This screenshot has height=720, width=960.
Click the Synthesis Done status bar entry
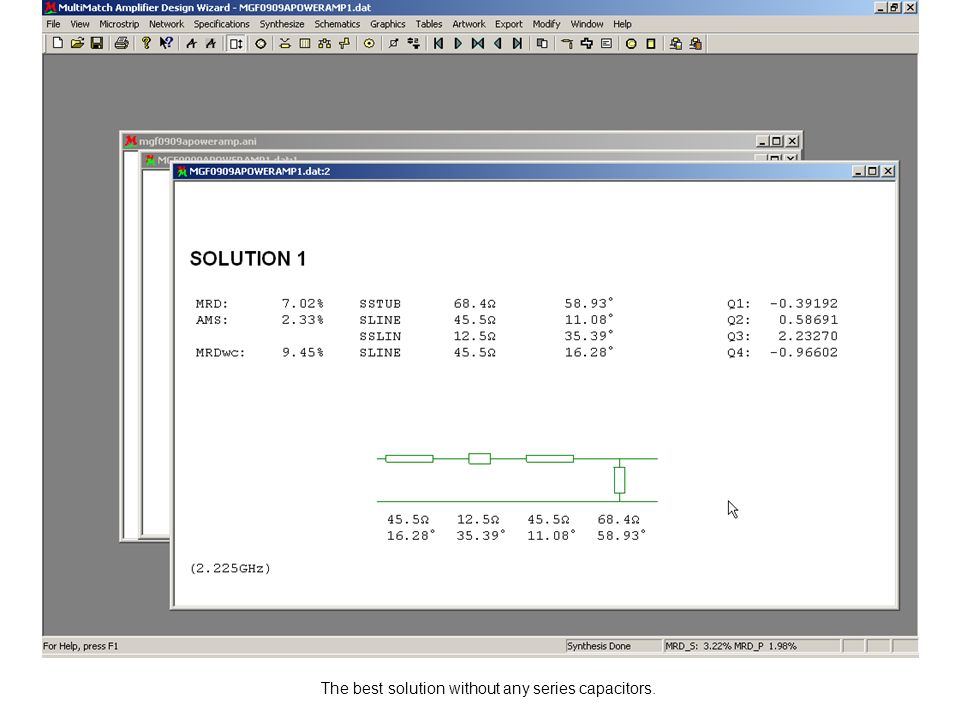click(x=613, y=646)
